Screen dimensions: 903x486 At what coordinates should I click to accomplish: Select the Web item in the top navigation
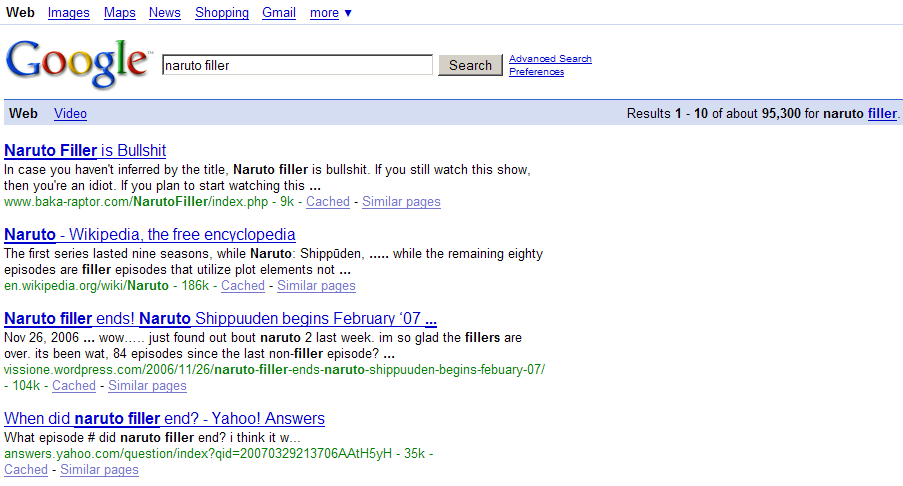coord(20,13)
